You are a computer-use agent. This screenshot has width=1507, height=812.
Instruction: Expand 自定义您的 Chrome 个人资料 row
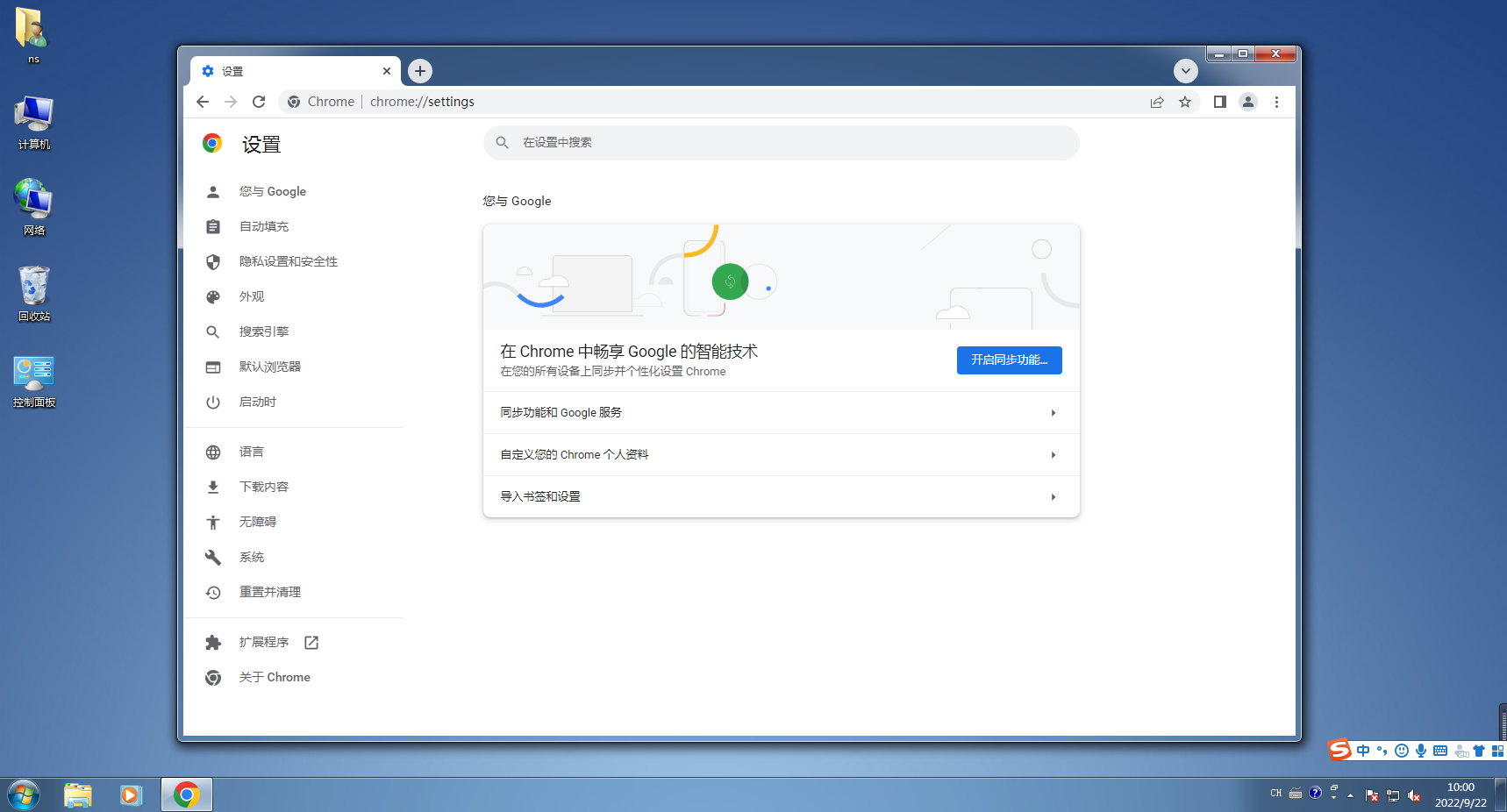(781, 455)
